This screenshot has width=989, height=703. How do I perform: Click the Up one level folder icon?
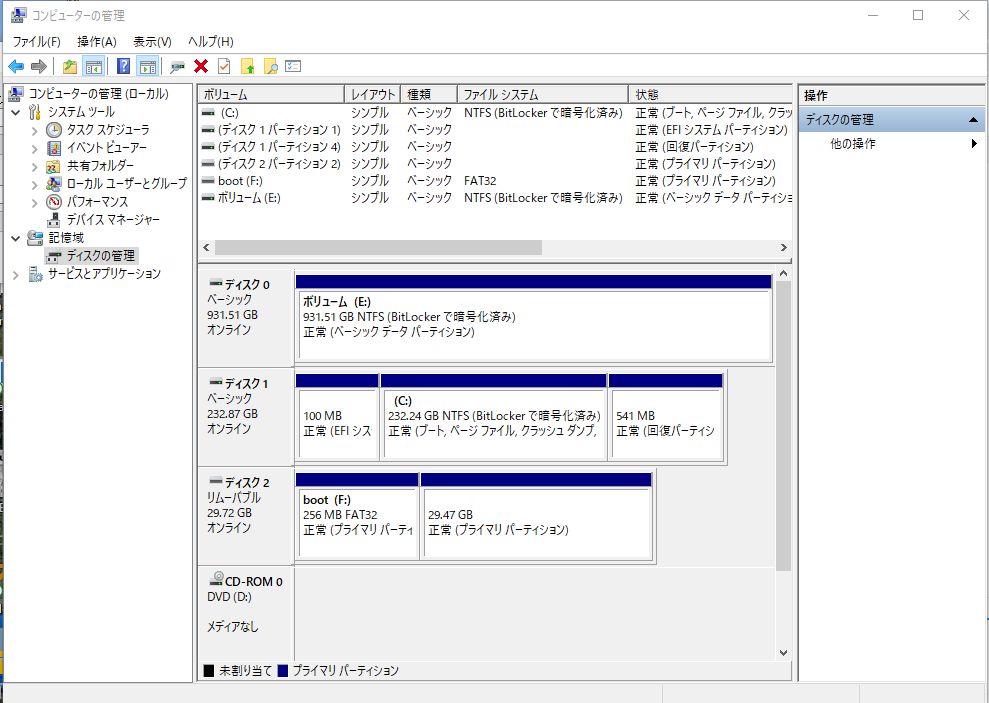pyautogui.click(x=69, y=67)
